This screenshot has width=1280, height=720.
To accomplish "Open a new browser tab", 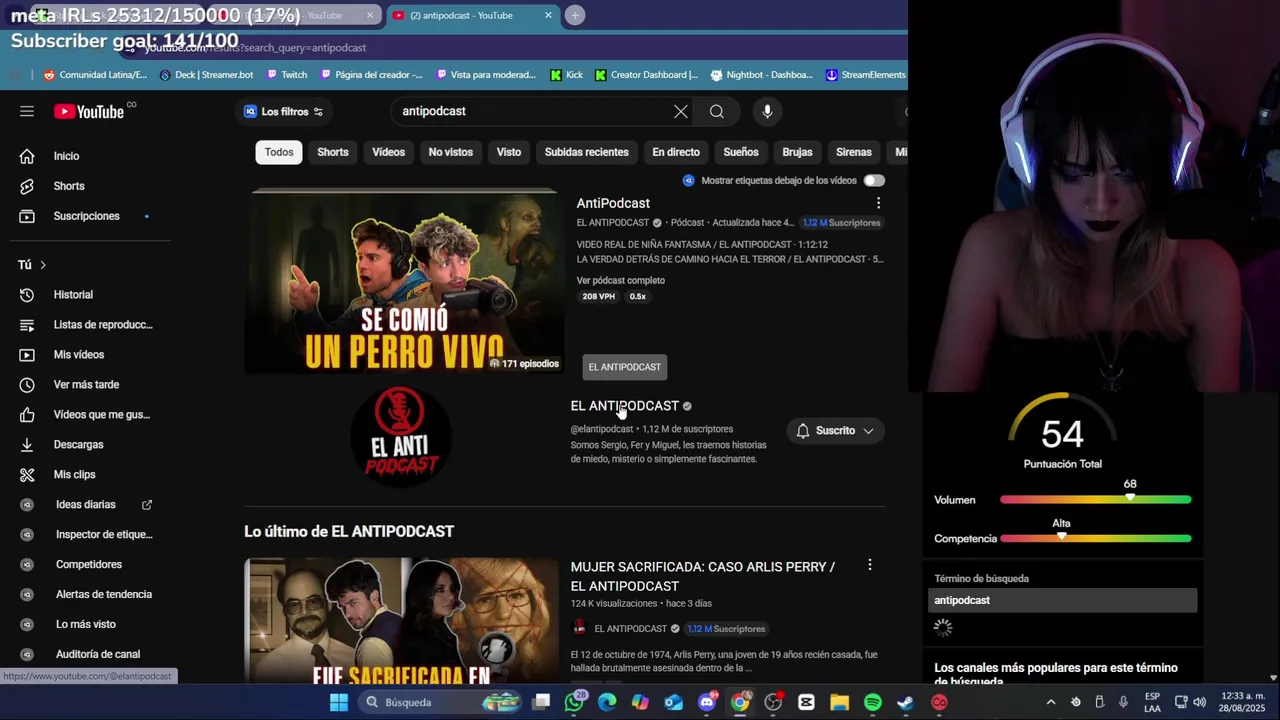I will click(575, 15).
